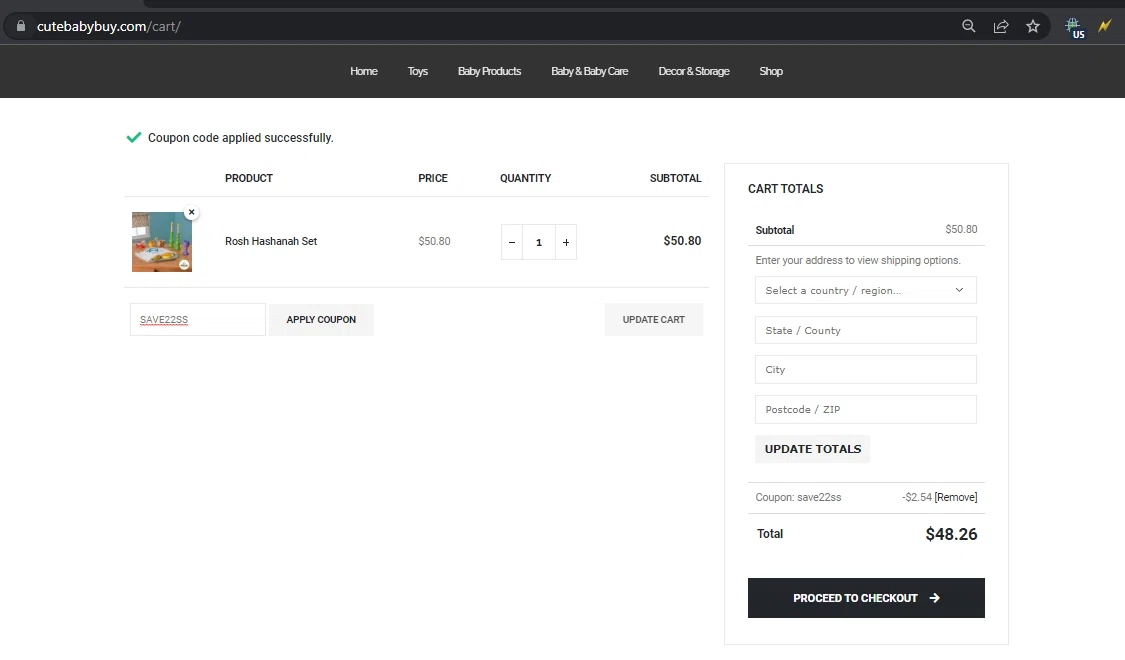1125x660 pixels.
Task: Open the US VPN extension icon
Action: (x=1075, y=28)
